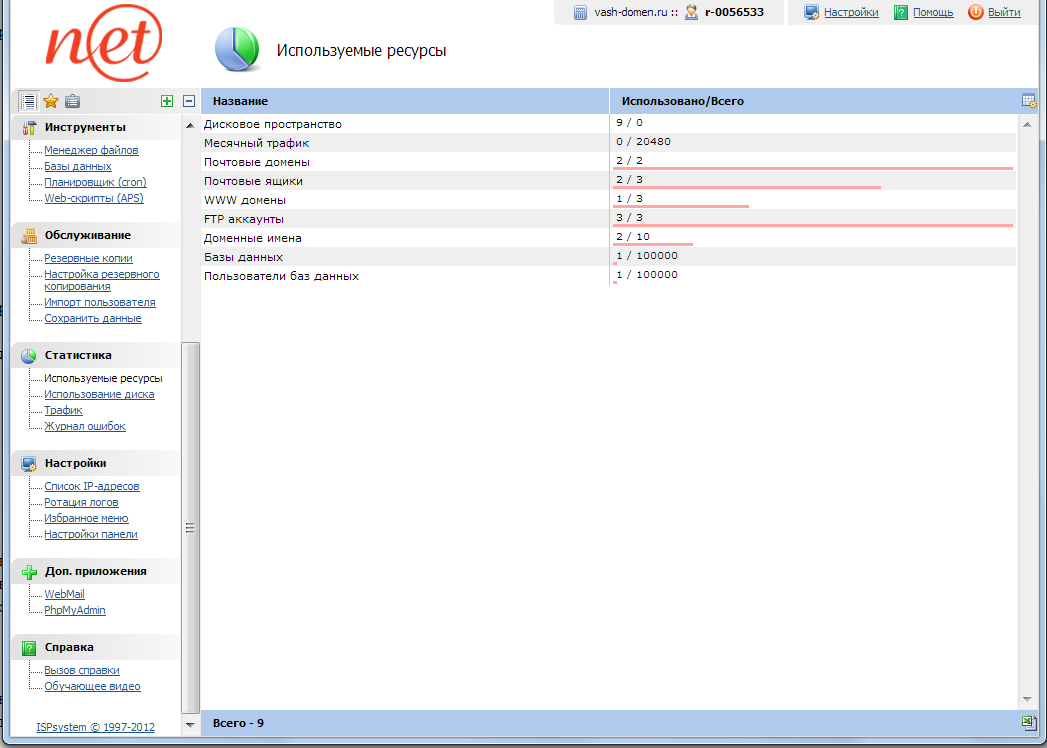Open table column settings gear icon
This screenshot has width=1047, height=748.
pyautogui.click(x=1029, y=100)
